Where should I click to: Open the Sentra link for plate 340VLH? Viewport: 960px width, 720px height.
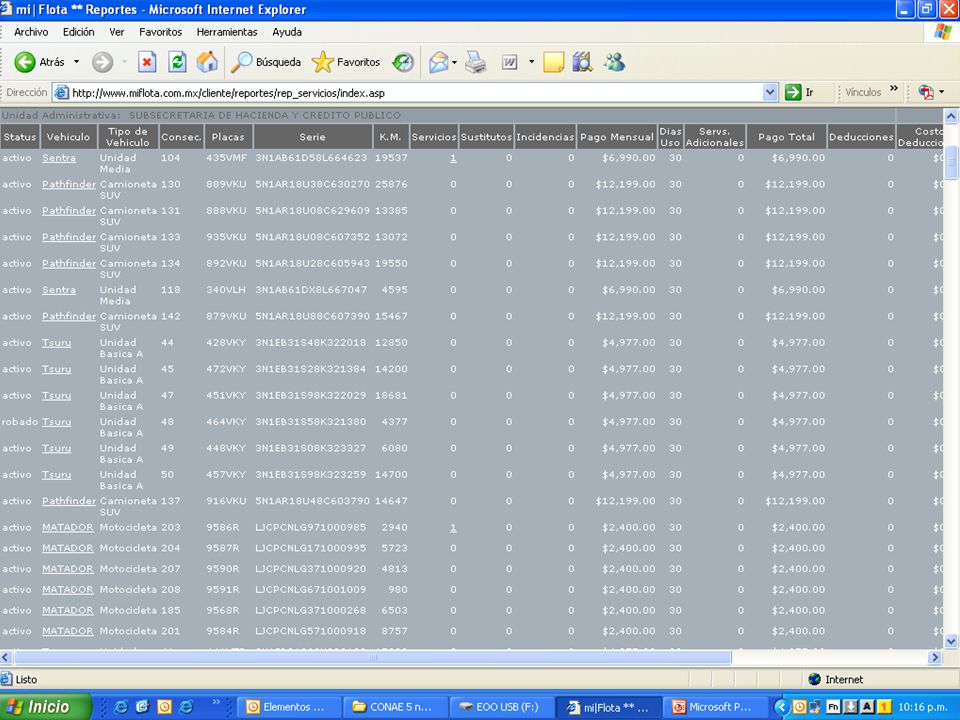point(59,290)
